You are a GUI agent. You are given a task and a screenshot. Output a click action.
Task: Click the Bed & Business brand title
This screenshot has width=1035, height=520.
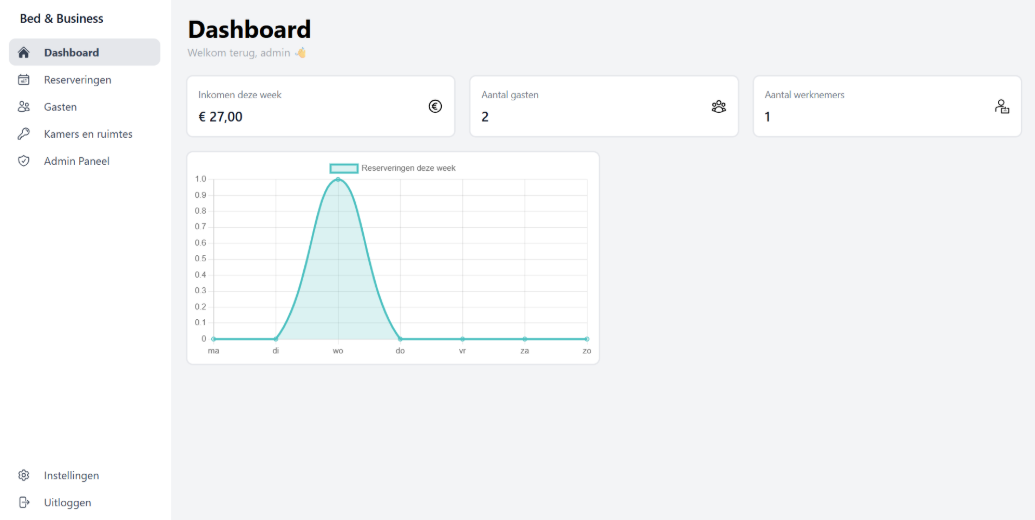tap(61, 18)
